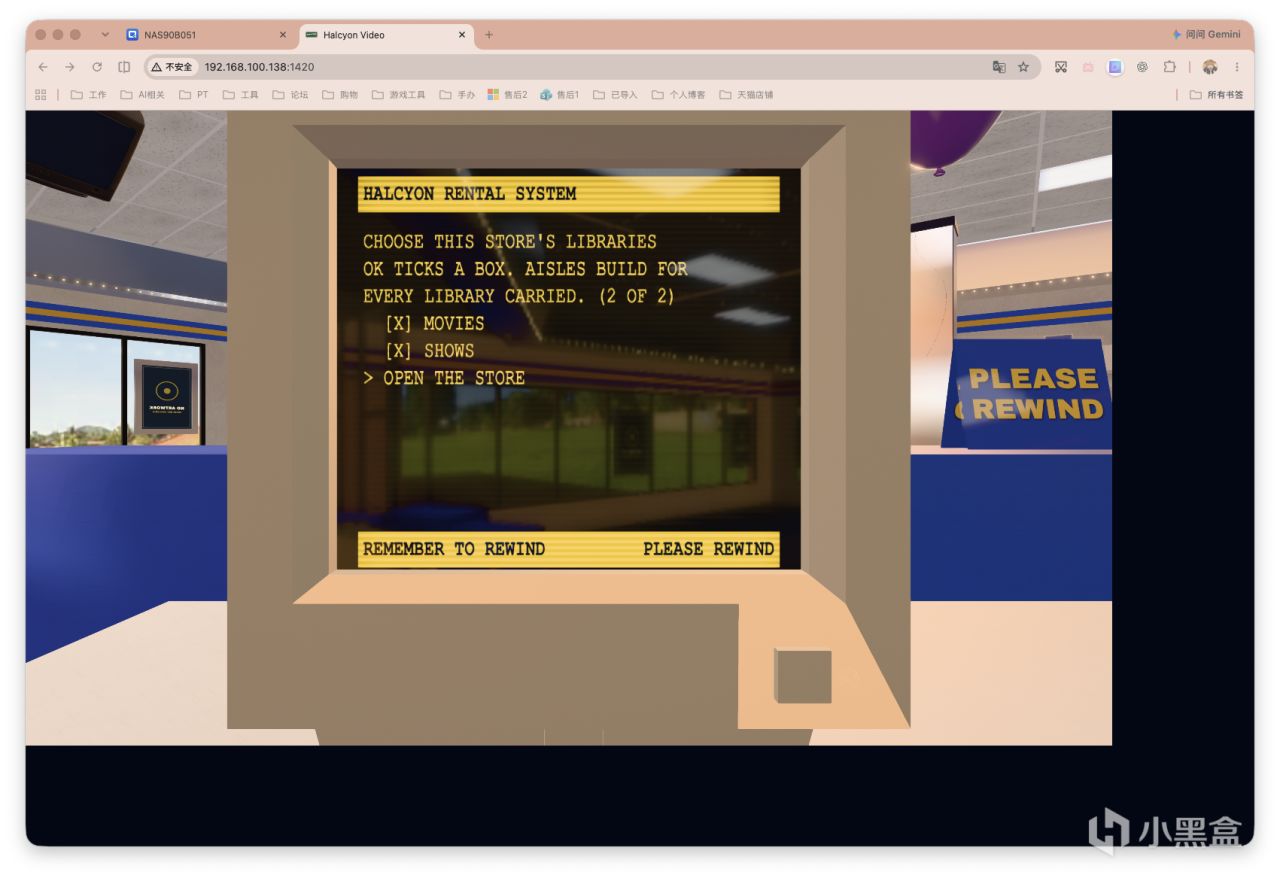Click the pink extension icon
The height and width of the screenshot is (878, 1280).
point(1088,67)
